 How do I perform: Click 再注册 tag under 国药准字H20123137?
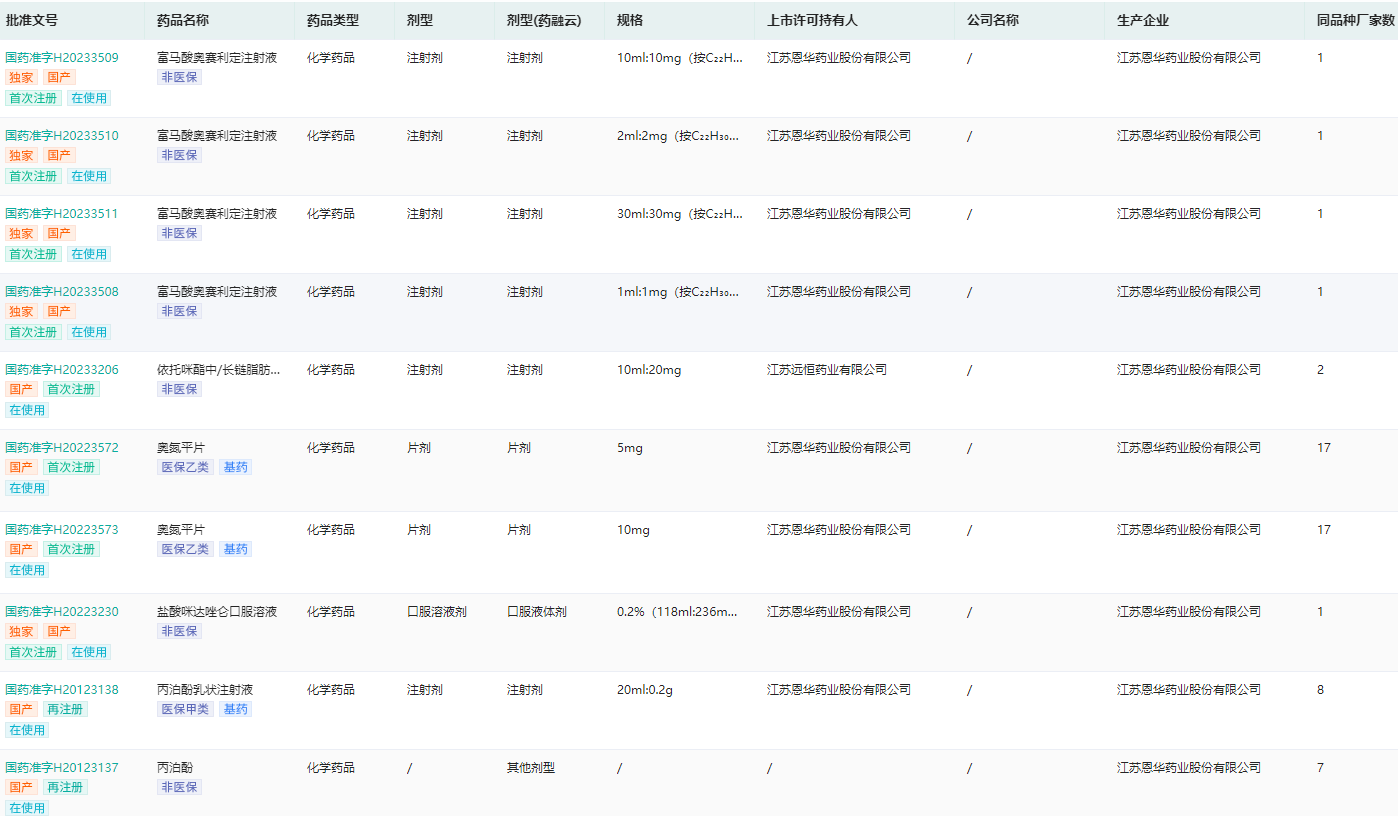click(65, 787)
